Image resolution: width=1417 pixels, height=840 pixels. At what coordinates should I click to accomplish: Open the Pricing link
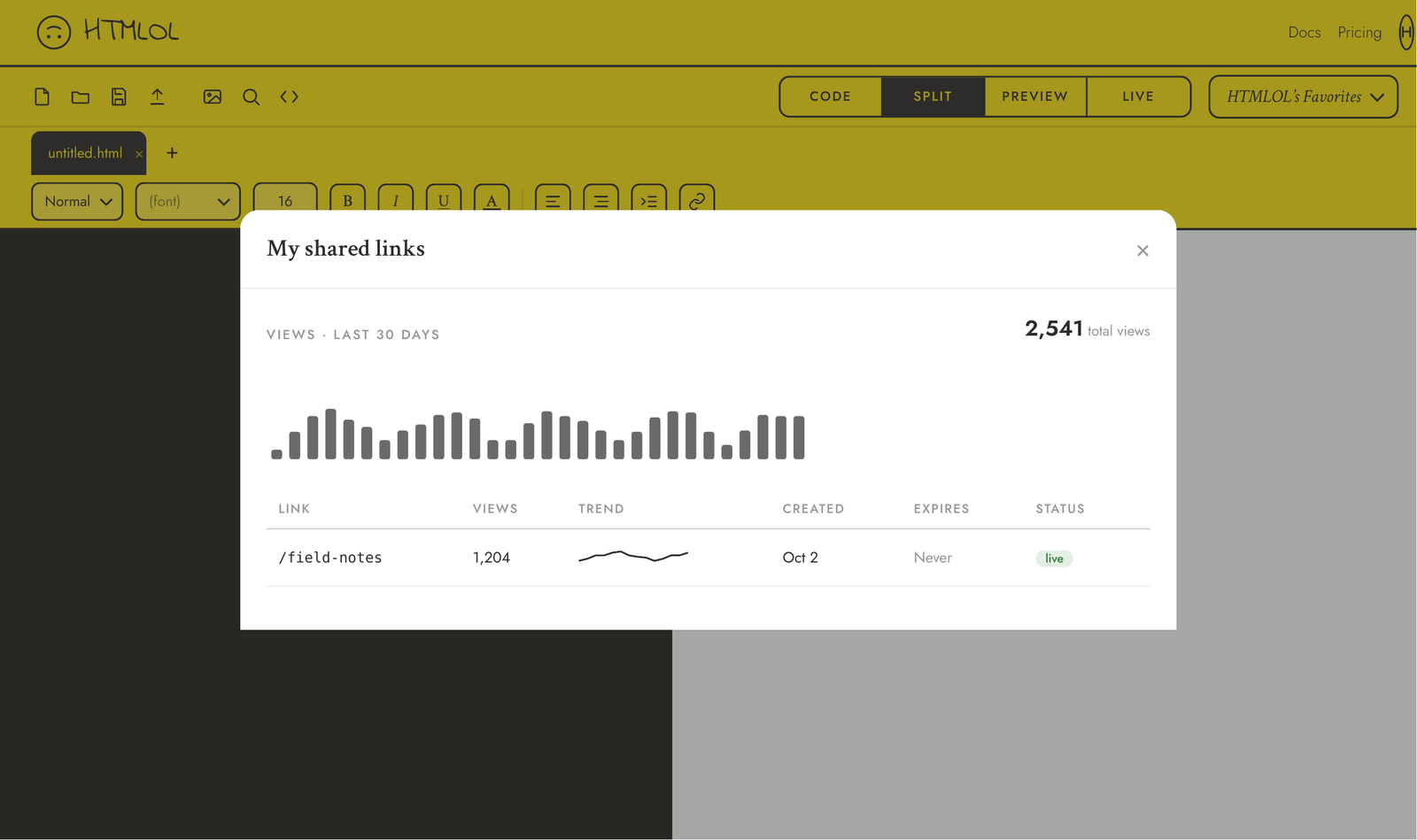(x=1359, y=33)
